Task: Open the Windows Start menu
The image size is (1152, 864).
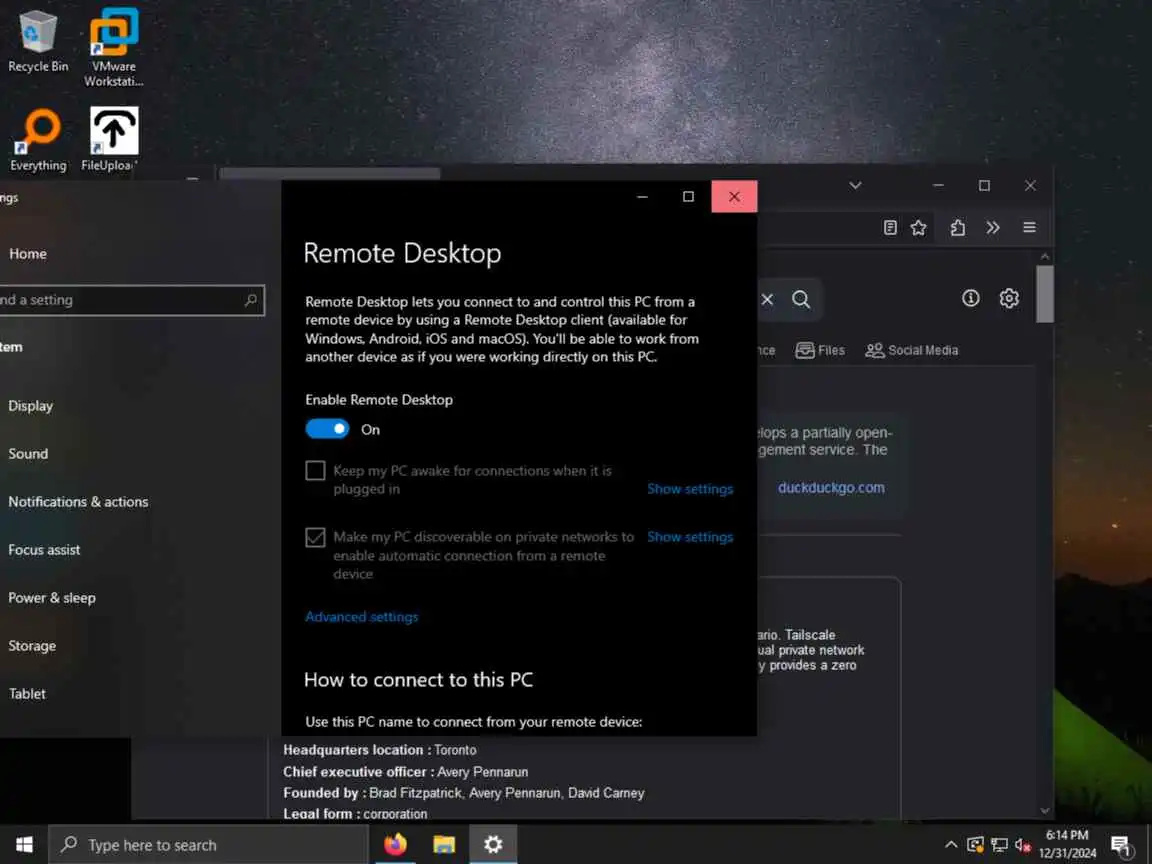Action: [x=24, y=844]
